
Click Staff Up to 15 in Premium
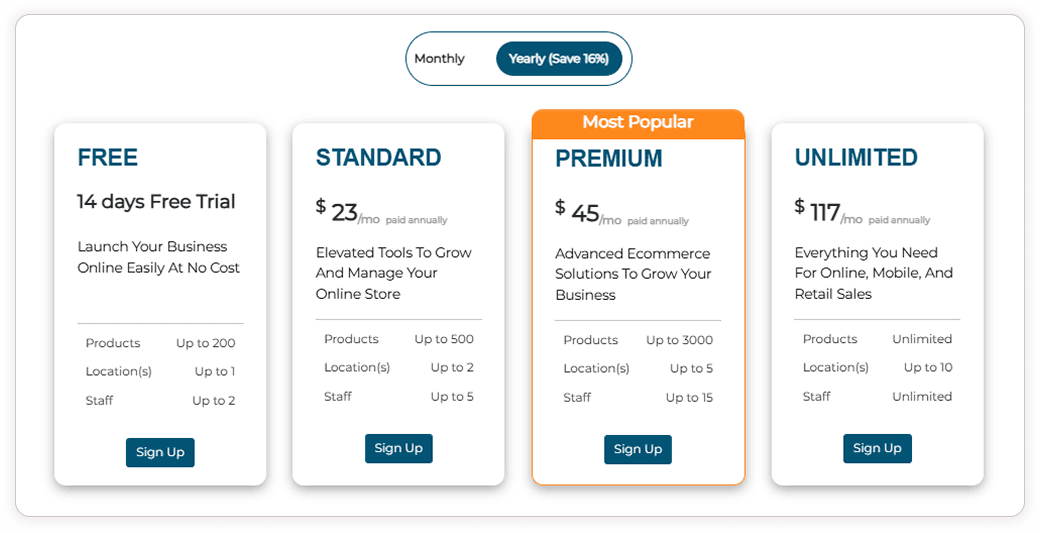pos(689,397)
